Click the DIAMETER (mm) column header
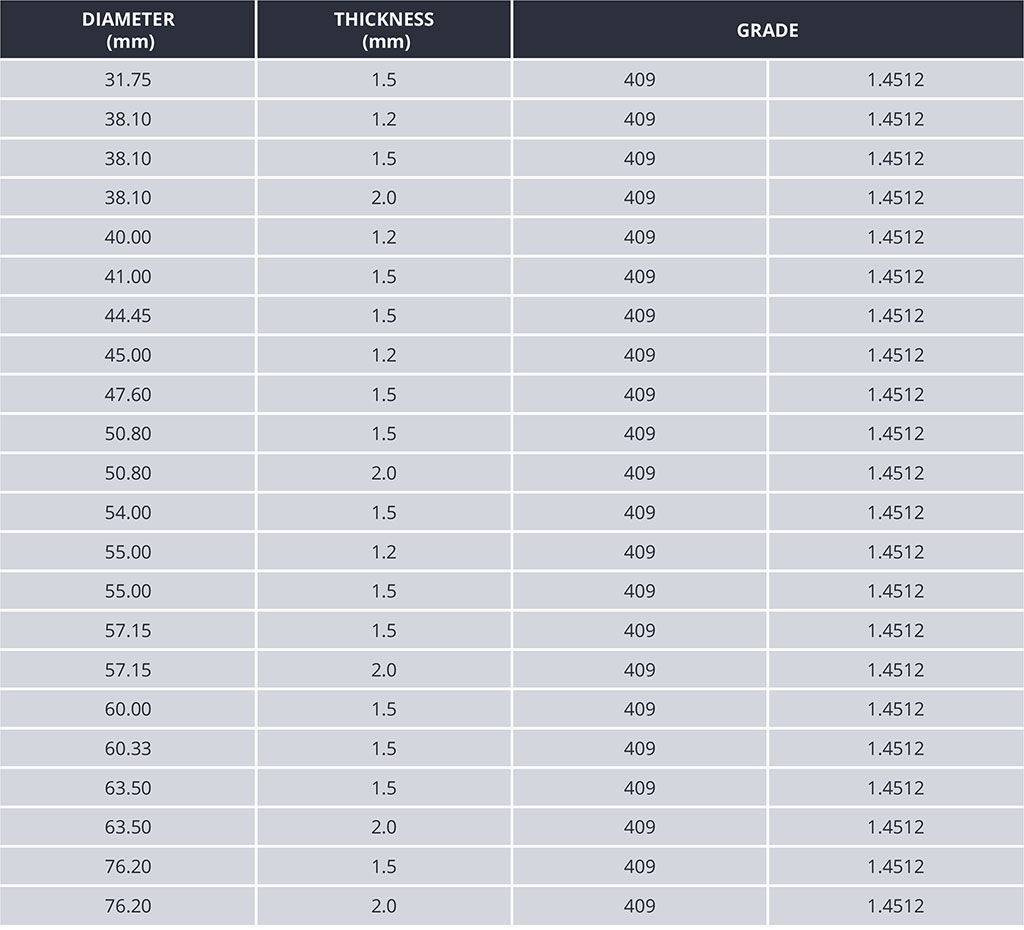The width and height of the screenshot is (1024, 930). click(x=128, y=30)
